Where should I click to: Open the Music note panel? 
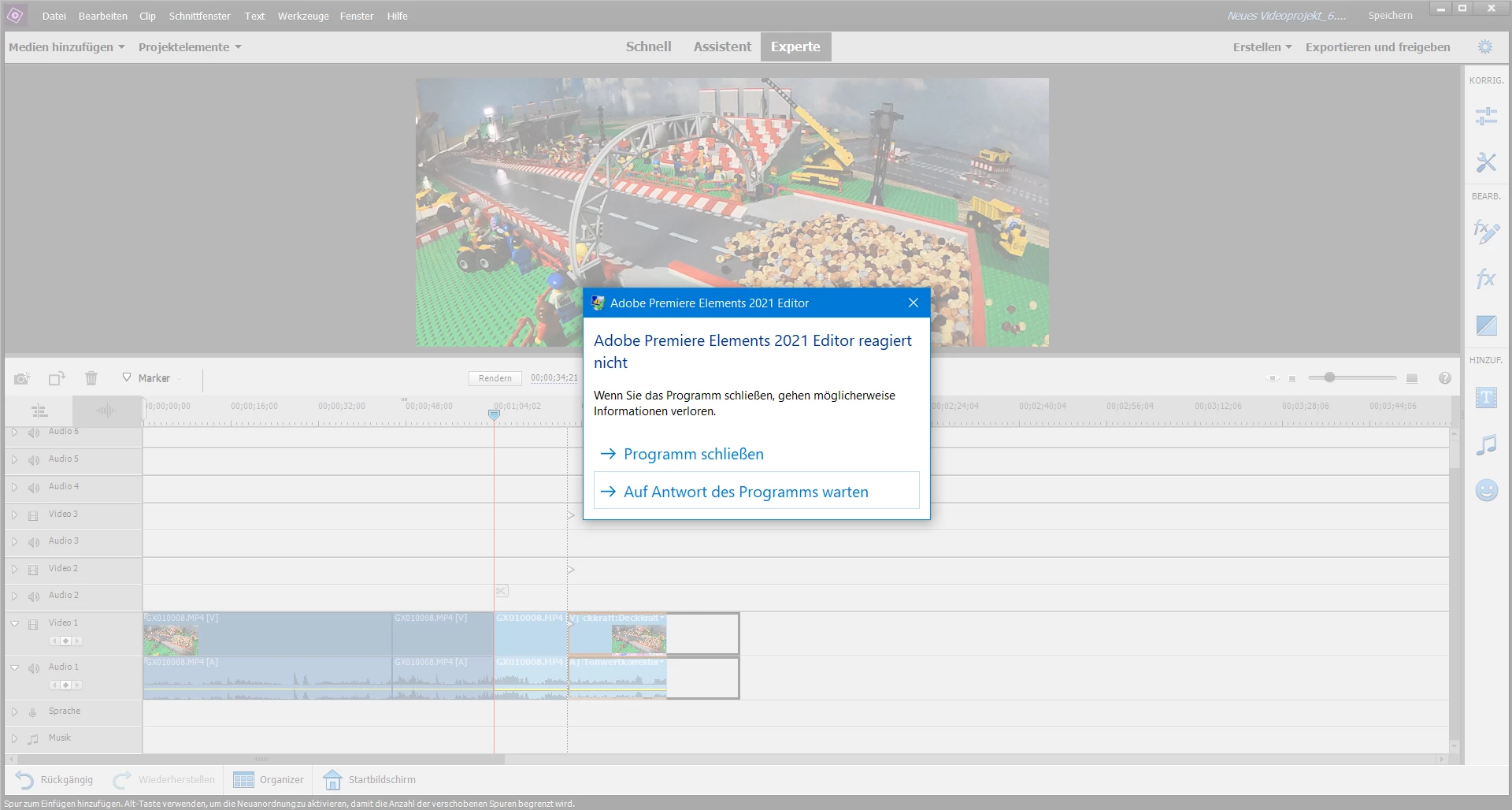coord(1486,444)
